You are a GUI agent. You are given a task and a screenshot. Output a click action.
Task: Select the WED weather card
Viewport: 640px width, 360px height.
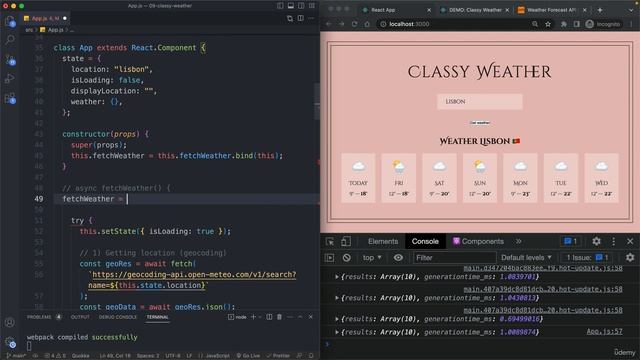[601, 178]
